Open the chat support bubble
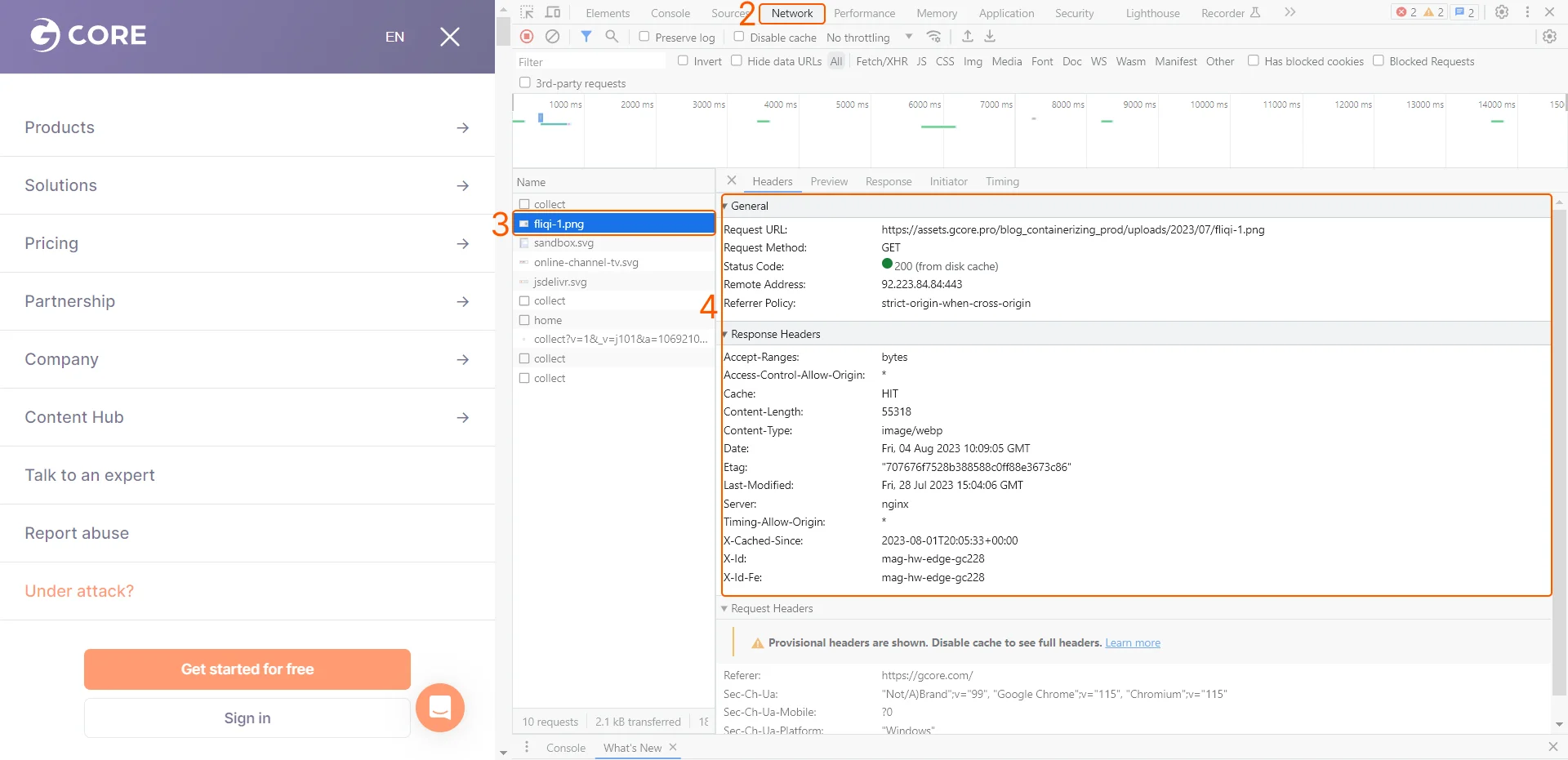 (440, 707)
